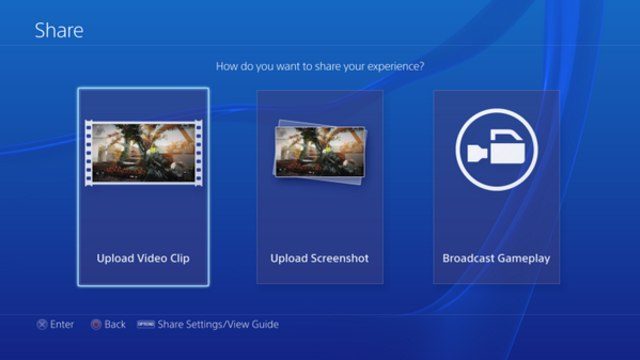
Task: Click the cross button Enter icon
Action: [x=42, y=324]
